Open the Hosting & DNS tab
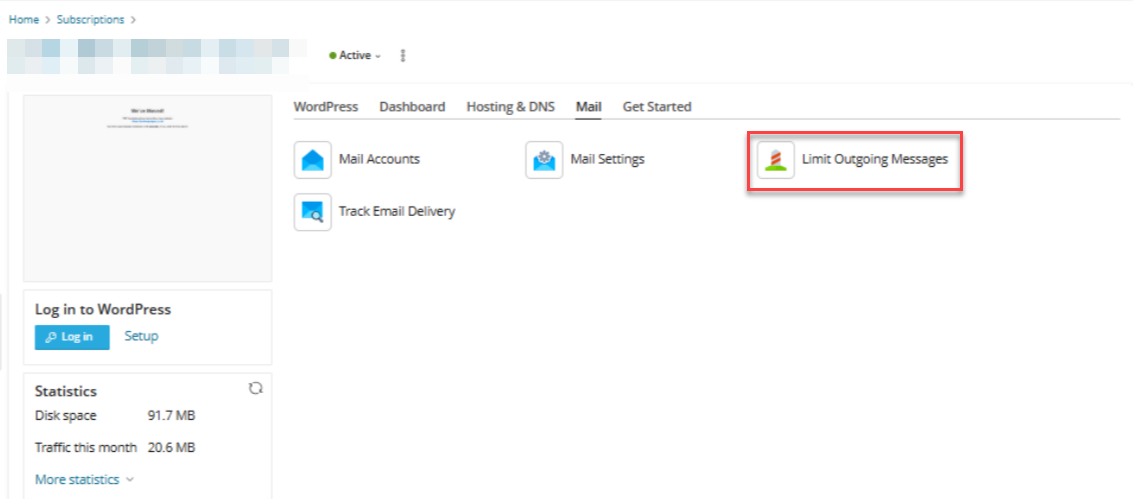 pyautogui.click(x=511, y=107)
